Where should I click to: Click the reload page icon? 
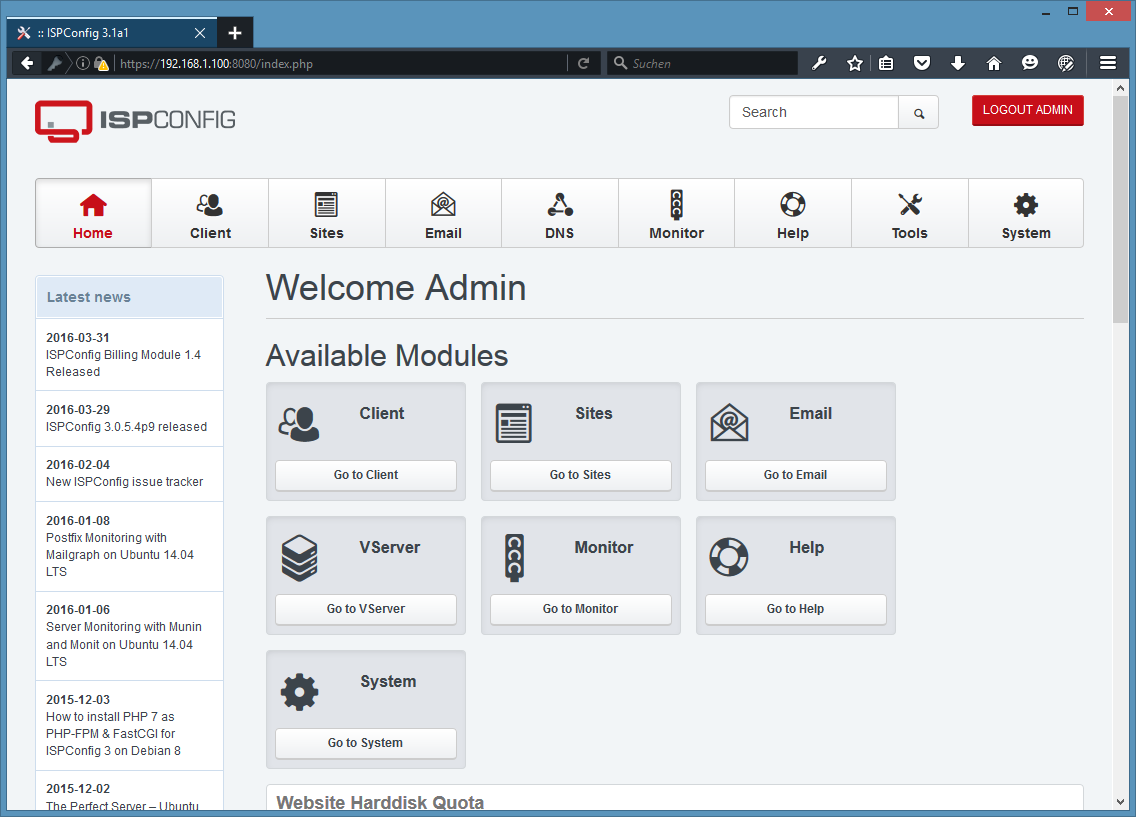tap(583, 64)
